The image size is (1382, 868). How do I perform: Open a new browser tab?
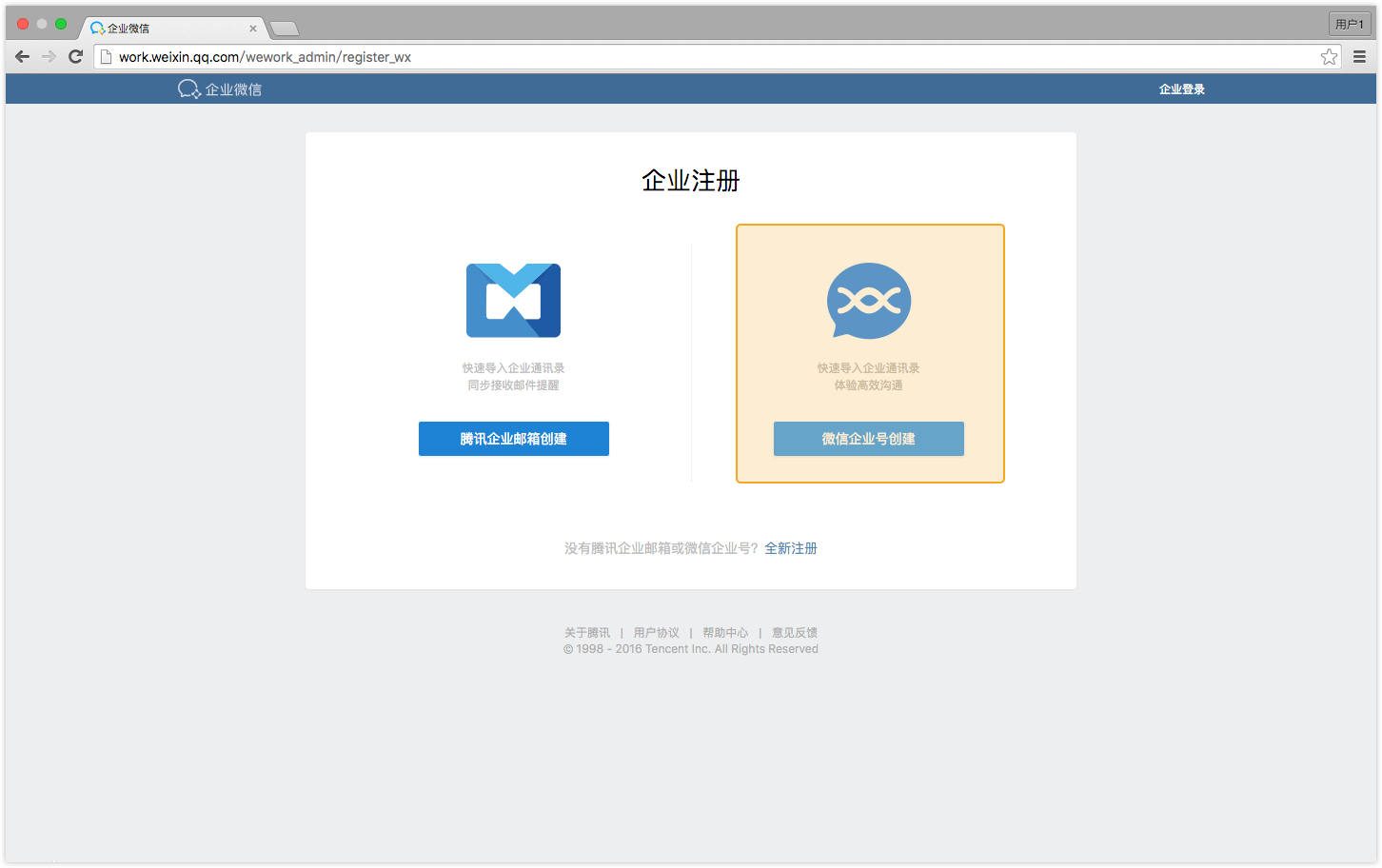coord(285,29)
